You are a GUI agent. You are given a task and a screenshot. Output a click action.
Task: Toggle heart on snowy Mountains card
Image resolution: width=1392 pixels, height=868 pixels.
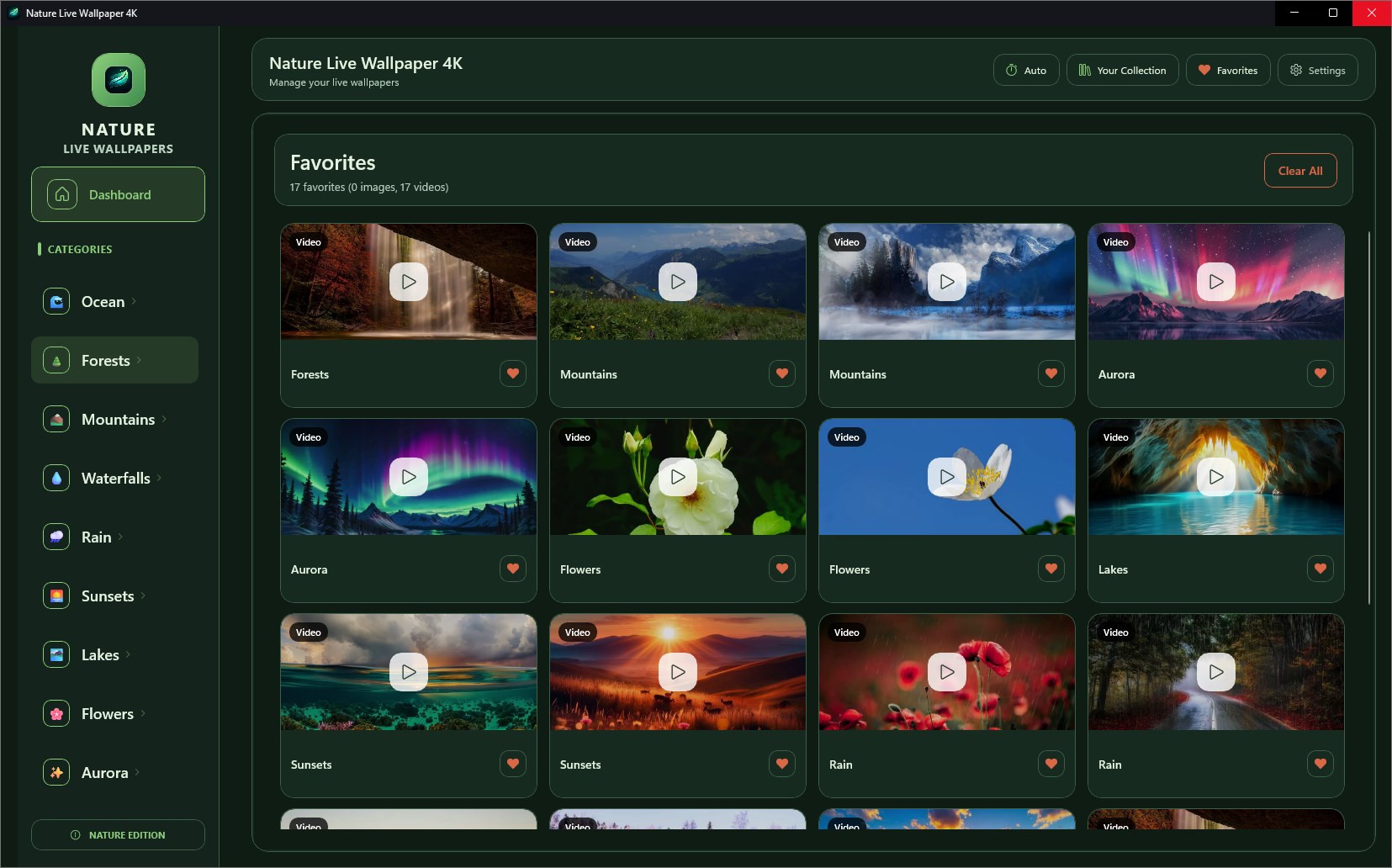pos(1051,373)
